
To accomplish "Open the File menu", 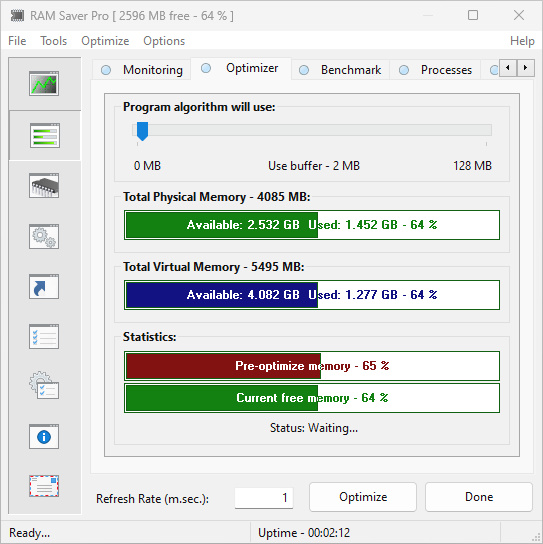I will (17, 41).
